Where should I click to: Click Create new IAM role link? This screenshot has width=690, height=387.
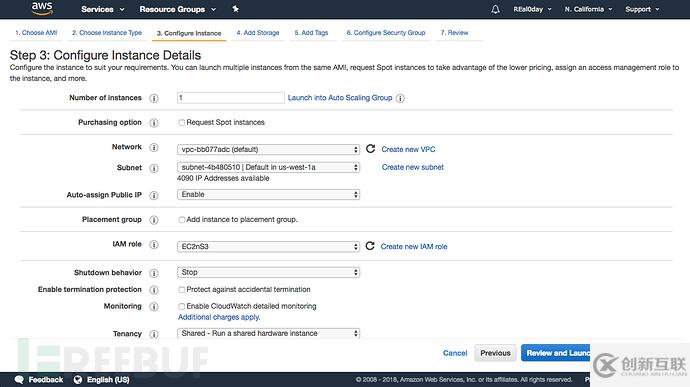point(414,247)
